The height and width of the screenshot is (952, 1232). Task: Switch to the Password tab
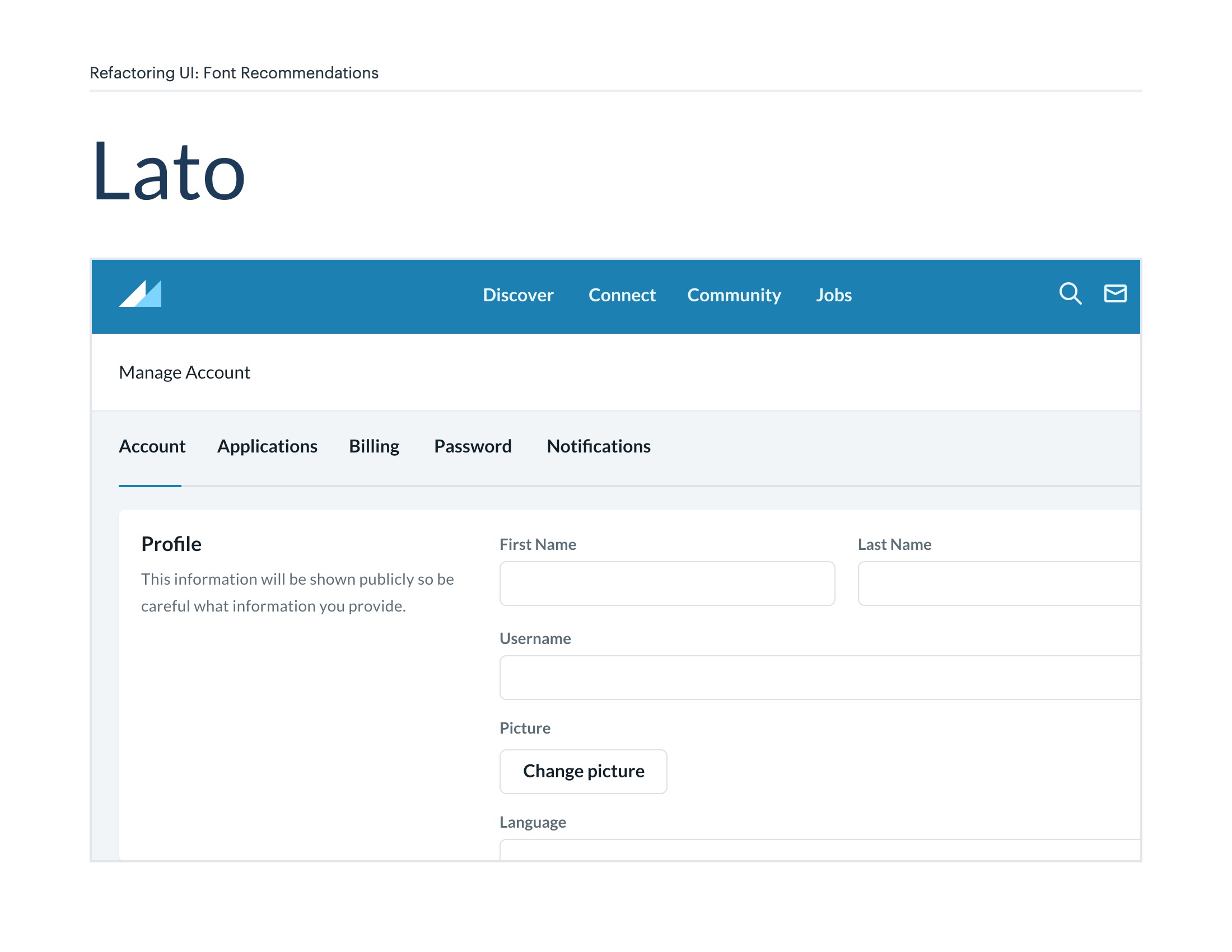[x=472, y=446]
